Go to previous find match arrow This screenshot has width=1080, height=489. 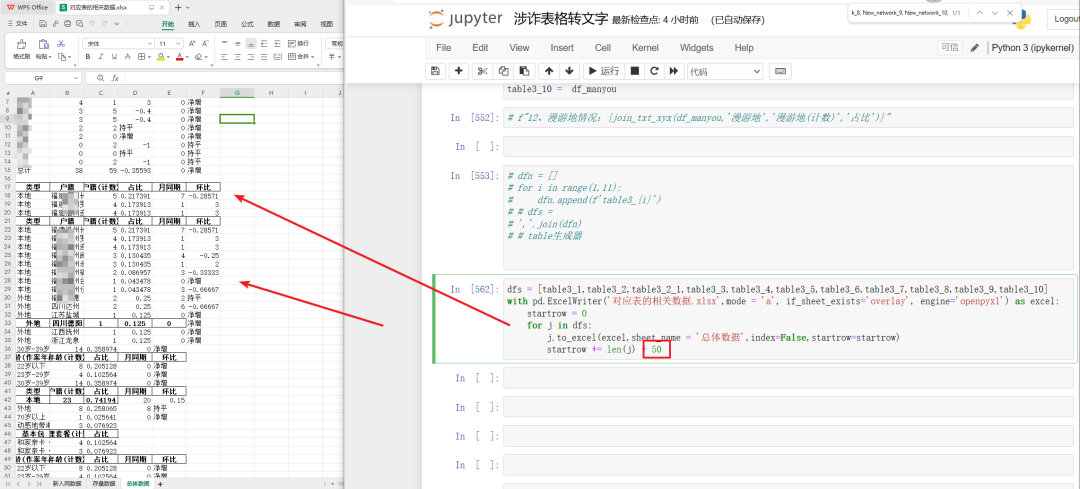979,13
